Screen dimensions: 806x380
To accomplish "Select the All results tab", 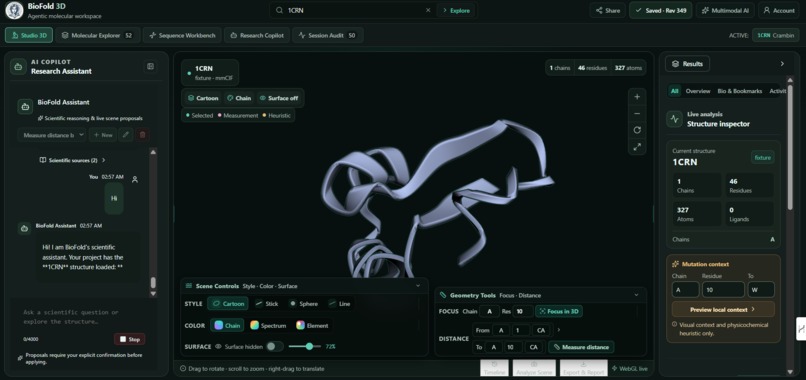I will [674, 91].
